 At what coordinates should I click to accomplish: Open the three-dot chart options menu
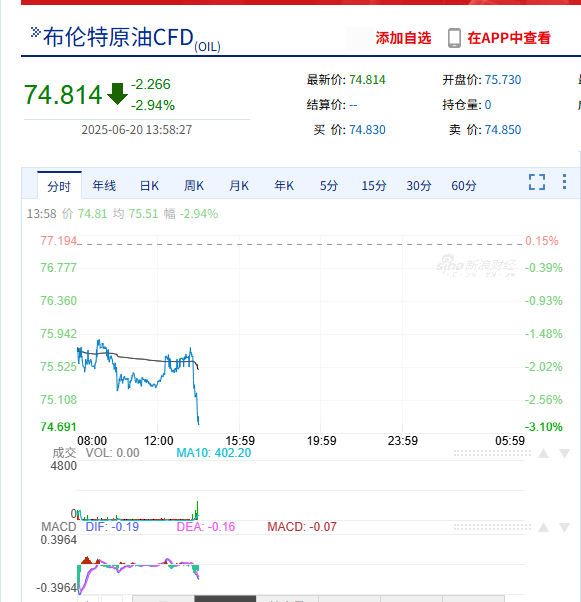point(564,182)
